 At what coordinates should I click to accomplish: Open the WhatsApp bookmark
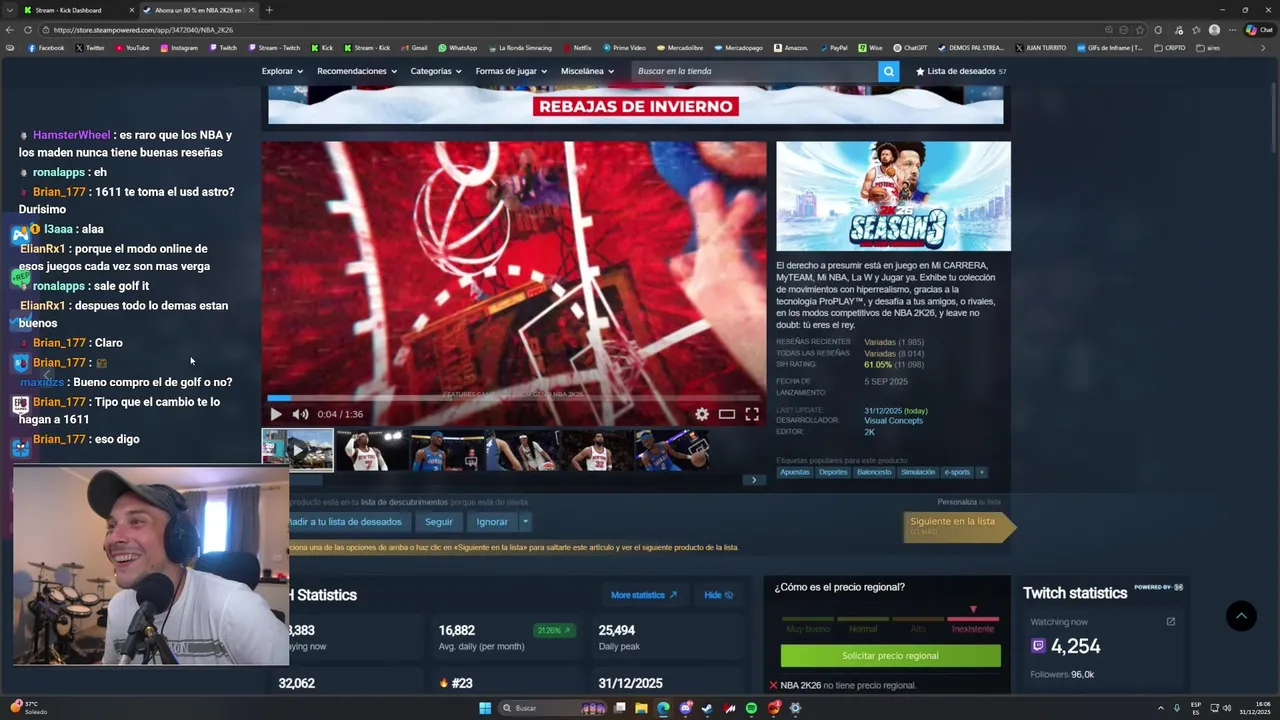pyautogui.click(x=458, y=48)
